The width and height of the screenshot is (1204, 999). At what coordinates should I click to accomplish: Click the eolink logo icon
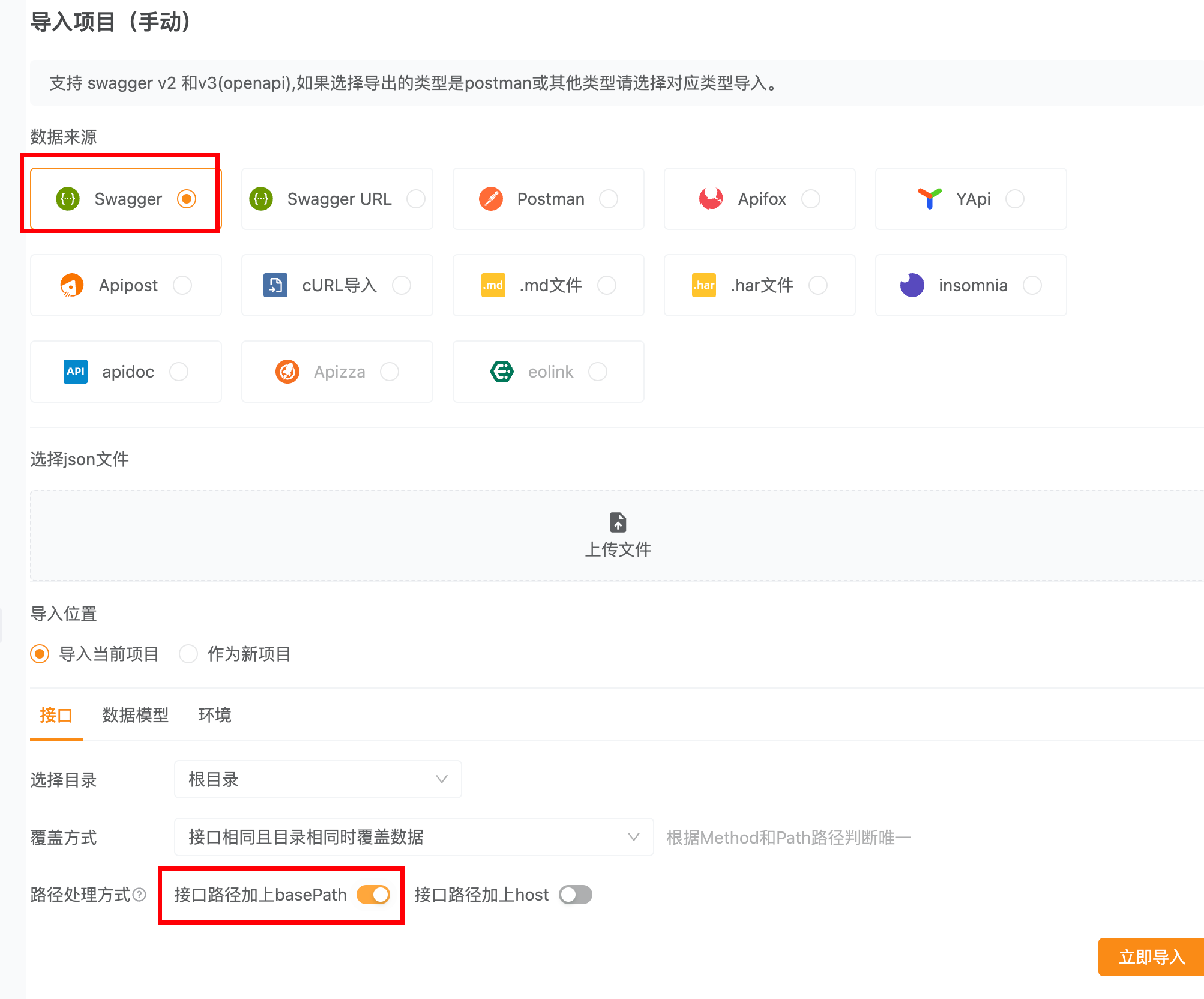(x=502, y=372)
